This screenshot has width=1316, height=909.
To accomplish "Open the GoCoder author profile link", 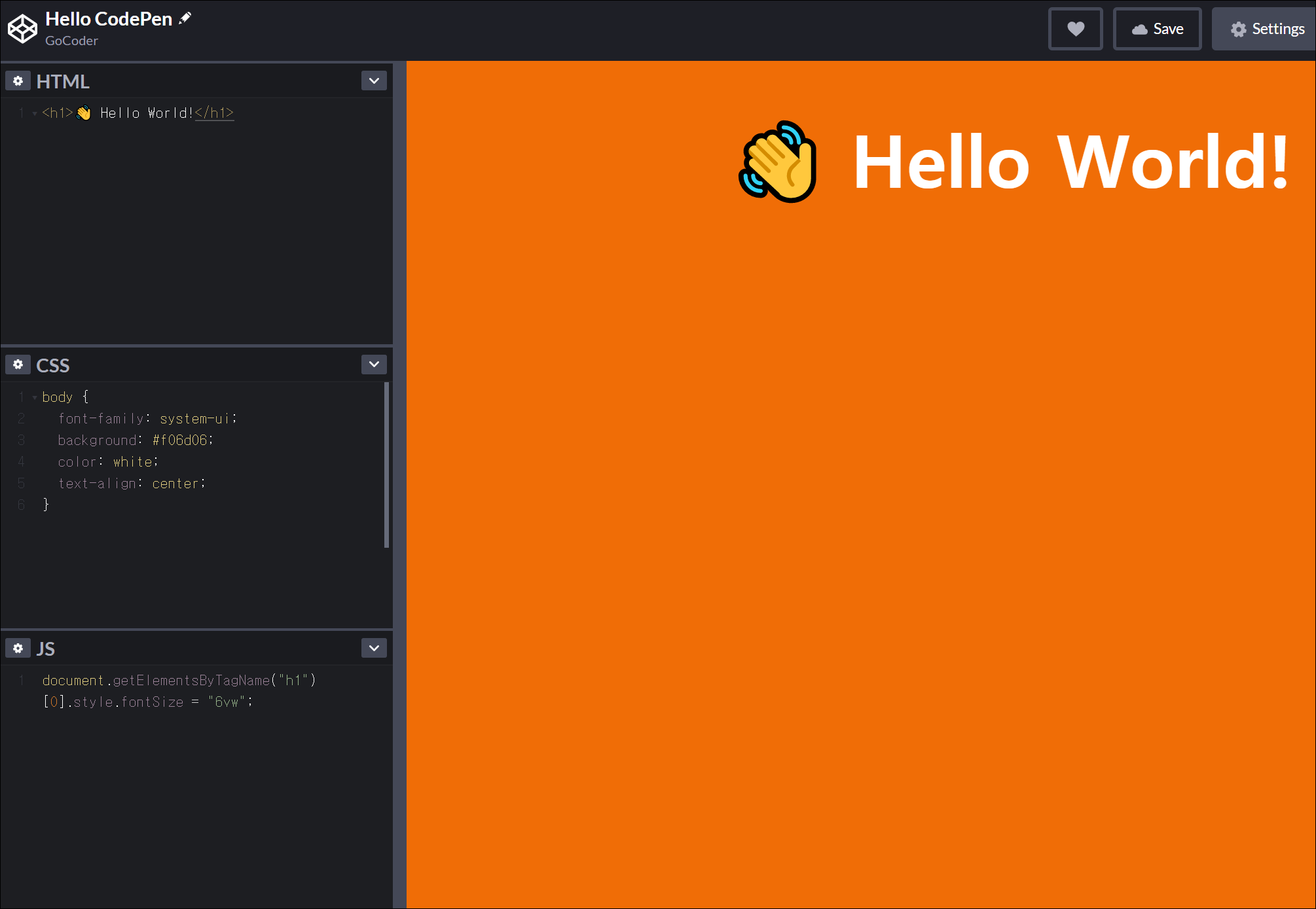I will (x=71, y=41).
